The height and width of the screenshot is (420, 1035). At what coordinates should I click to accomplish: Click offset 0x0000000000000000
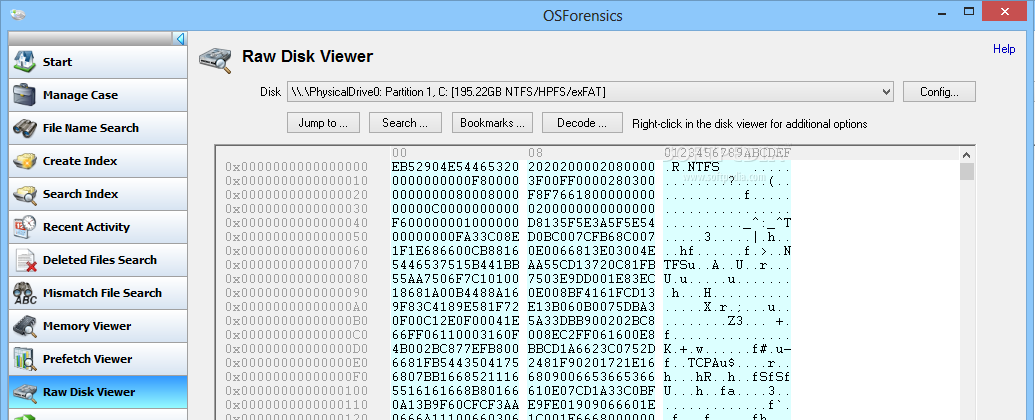point(296,166)
